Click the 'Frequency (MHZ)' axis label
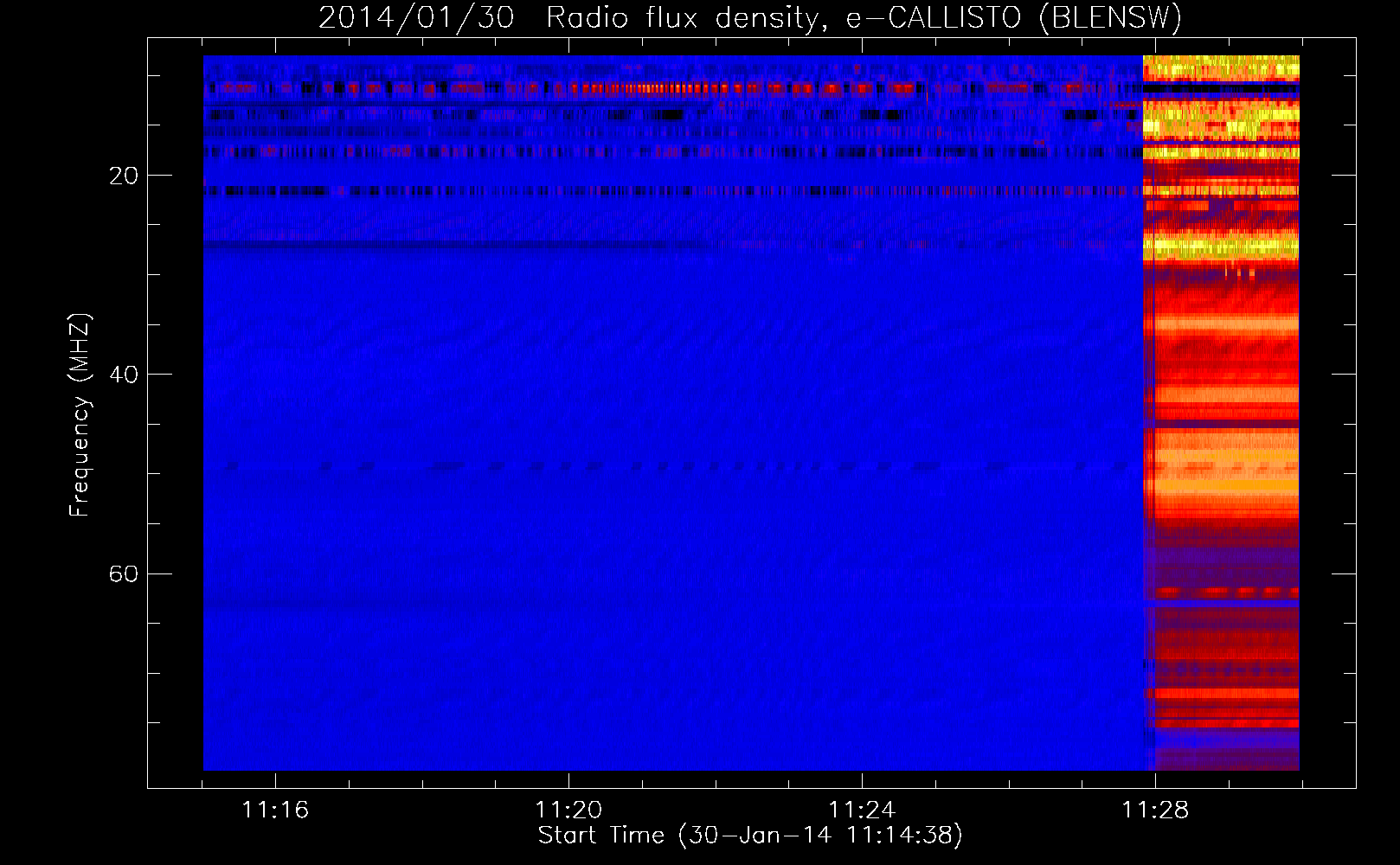This screenshot has width=1400, height=865. tap(79, 415)
